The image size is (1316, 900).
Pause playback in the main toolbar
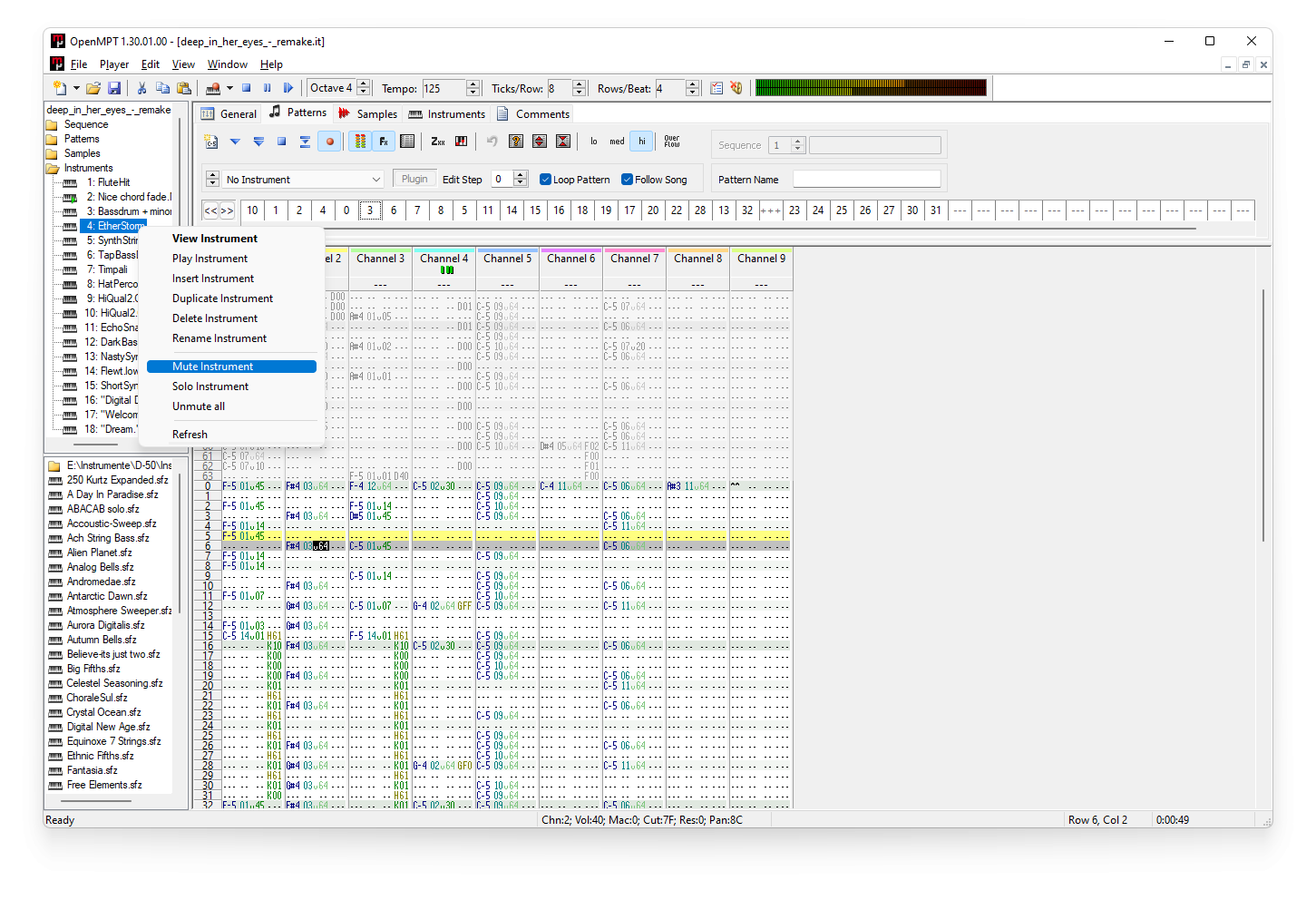tap(268, 88)
